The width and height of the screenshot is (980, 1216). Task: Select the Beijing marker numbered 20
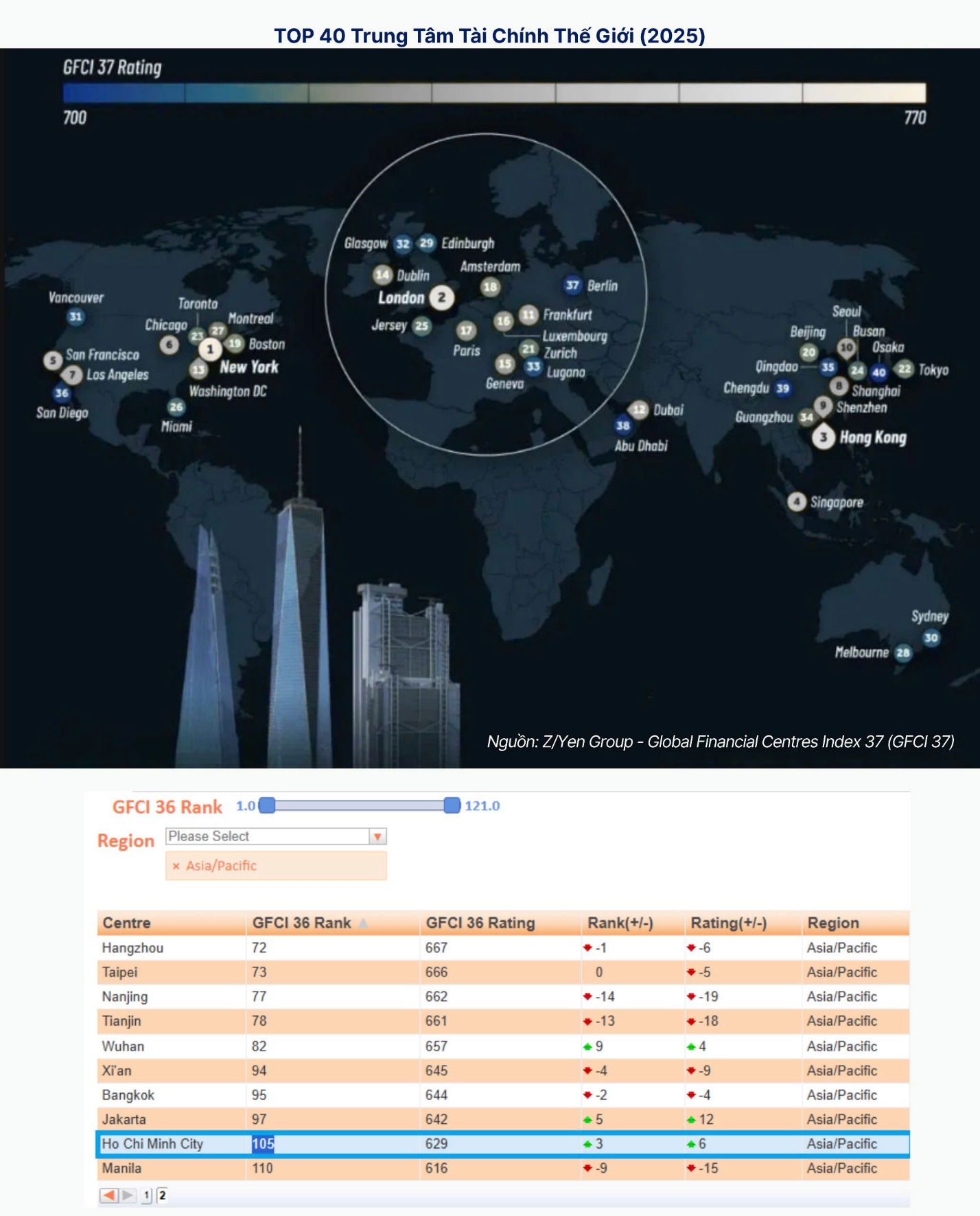click(x=809, y=352)
